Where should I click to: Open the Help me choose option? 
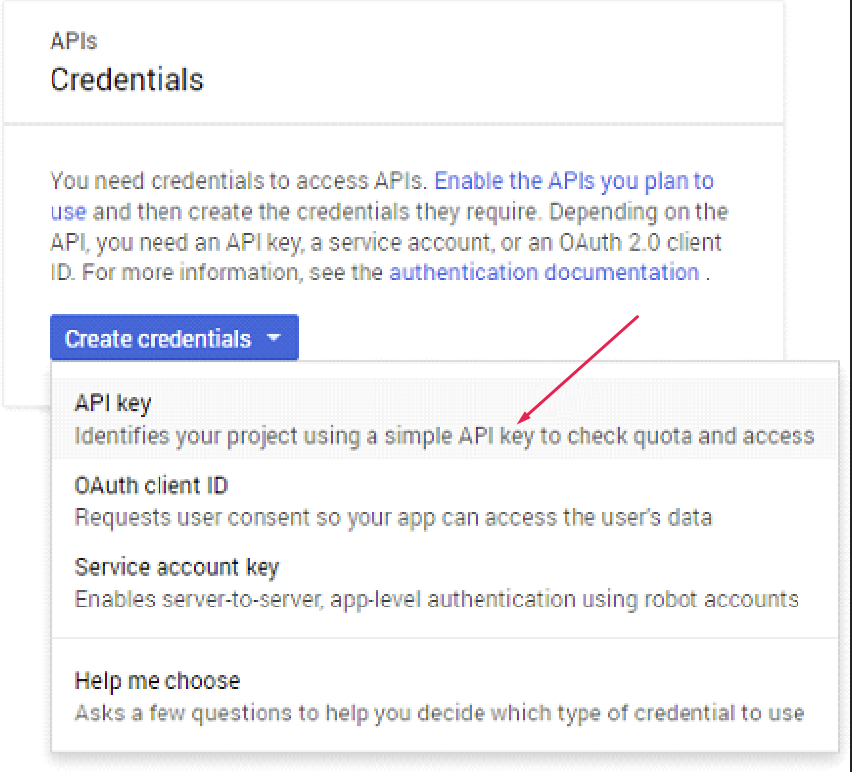[157, 681]
